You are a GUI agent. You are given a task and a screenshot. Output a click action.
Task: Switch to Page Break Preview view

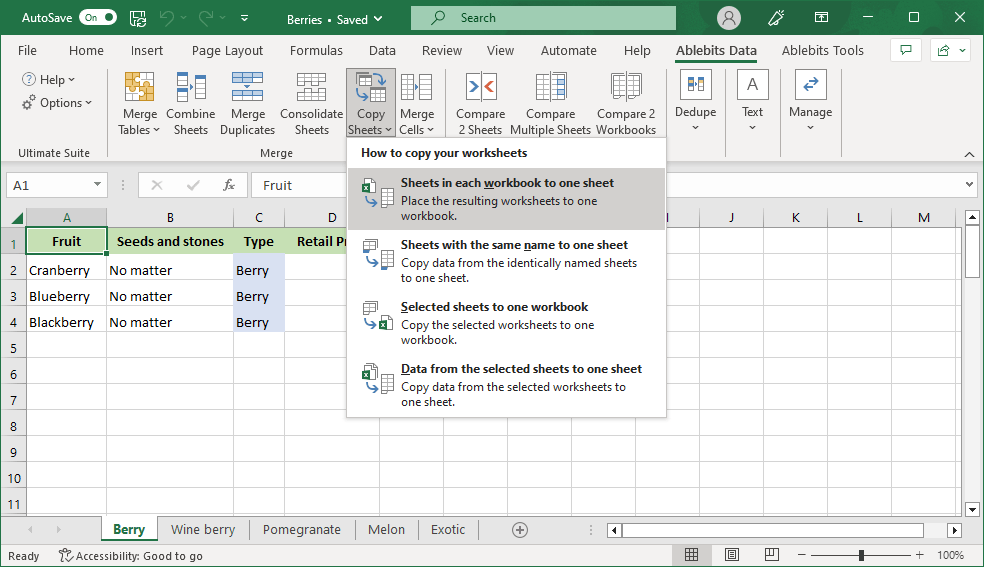(773, 555)
